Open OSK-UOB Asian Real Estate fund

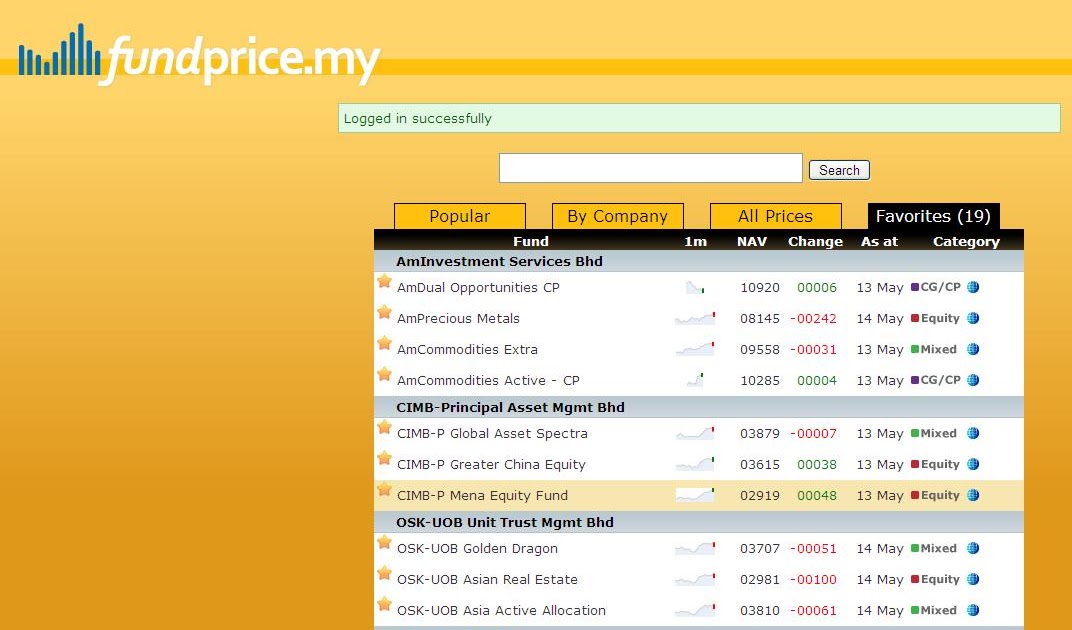coord(487,579)
